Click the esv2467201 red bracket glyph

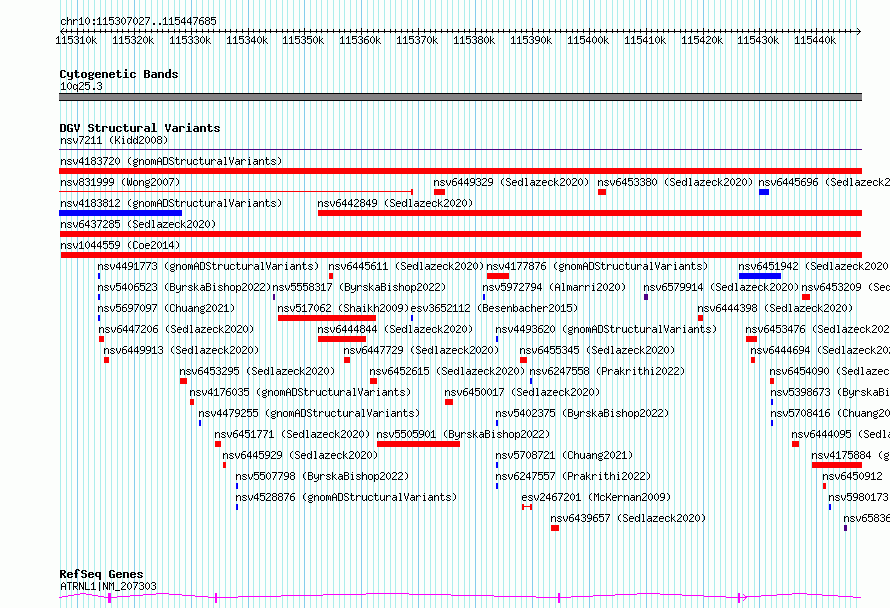527,507
